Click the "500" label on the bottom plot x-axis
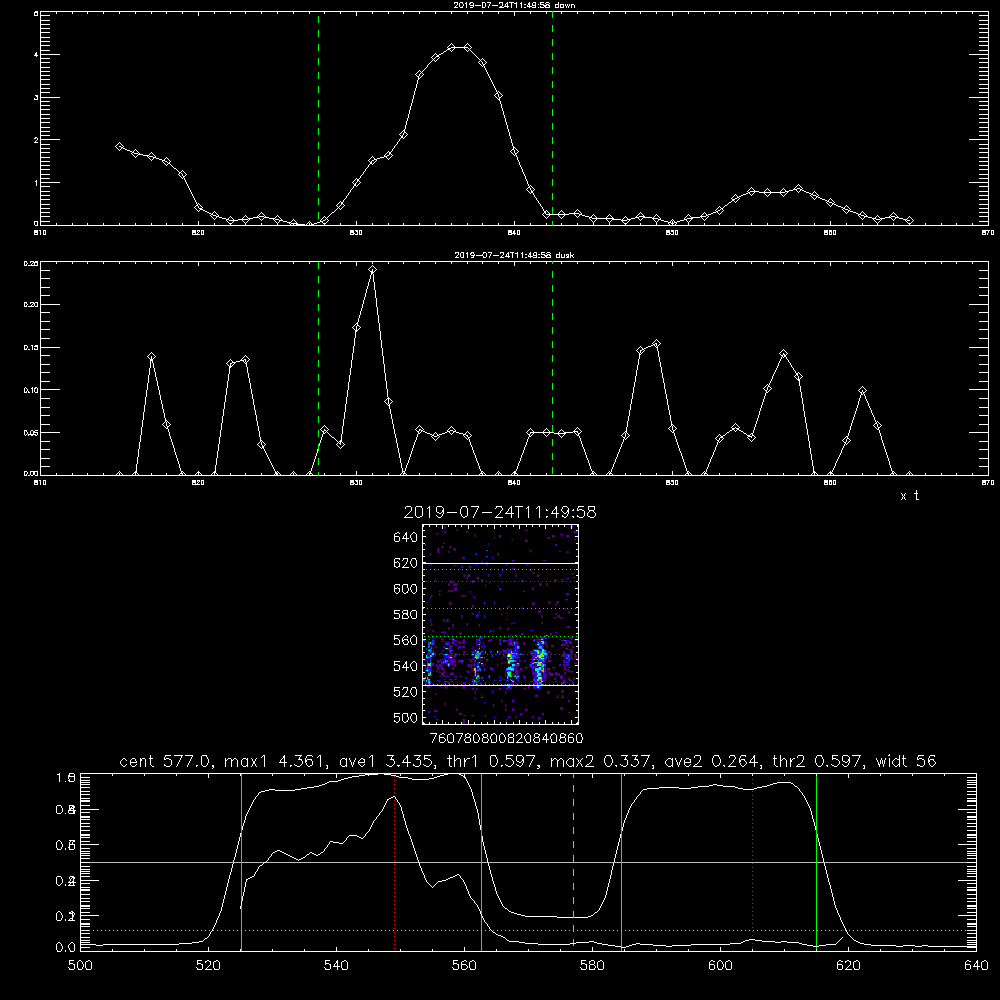The height and width of the screenshot is (1000, 1000). pyautogui.click(x=80, y=966)
